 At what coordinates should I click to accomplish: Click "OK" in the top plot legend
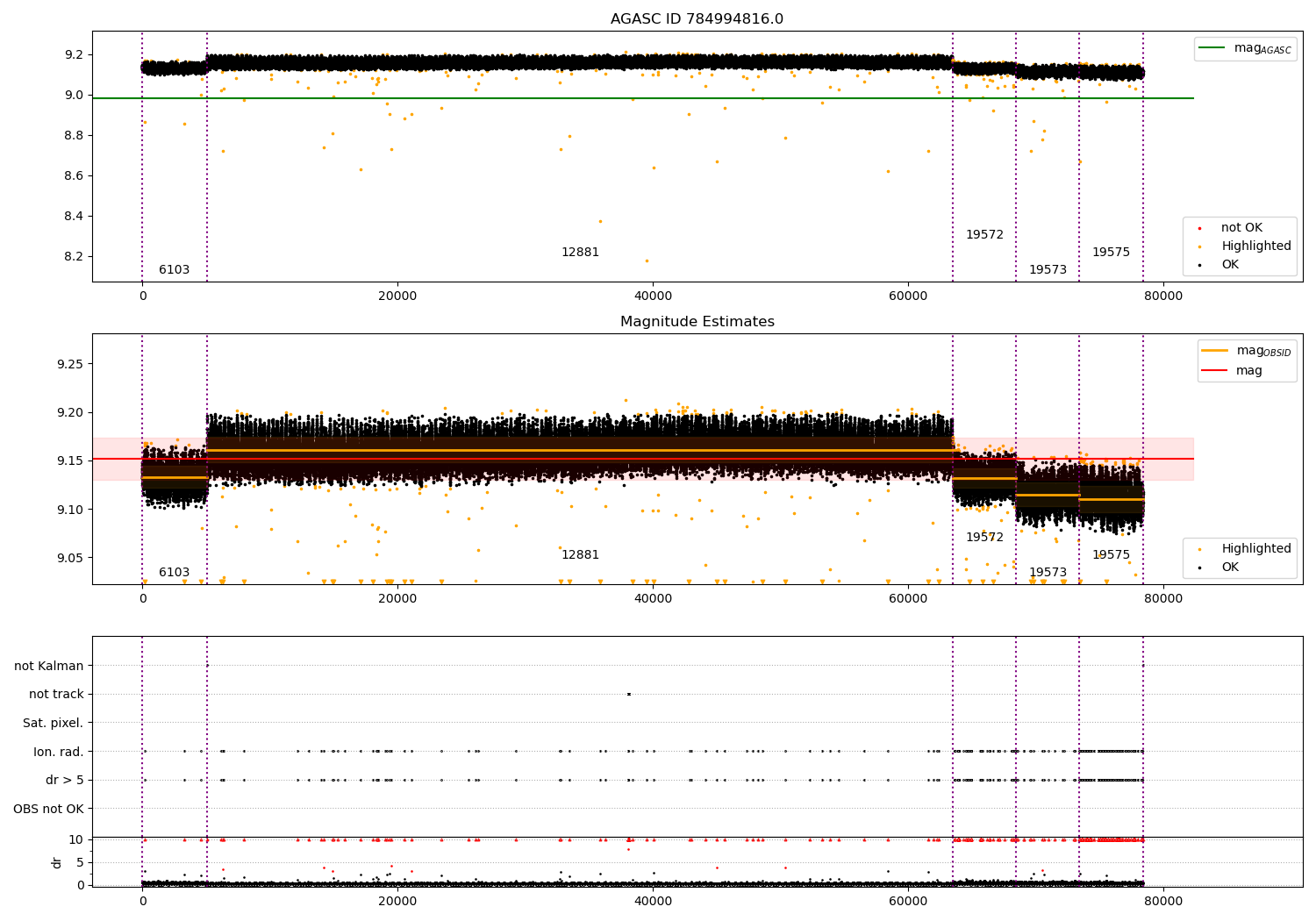tap(1230, 265)
